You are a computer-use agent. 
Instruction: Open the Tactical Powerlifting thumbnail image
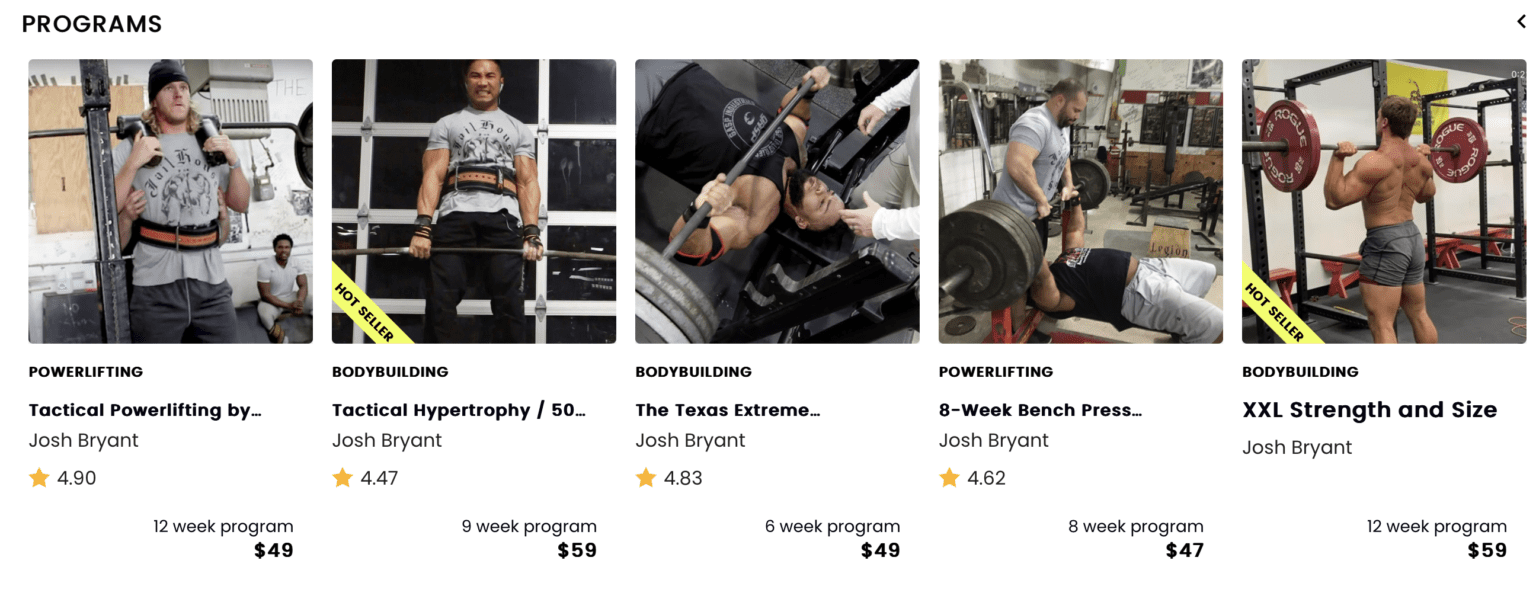coord(170,200)
